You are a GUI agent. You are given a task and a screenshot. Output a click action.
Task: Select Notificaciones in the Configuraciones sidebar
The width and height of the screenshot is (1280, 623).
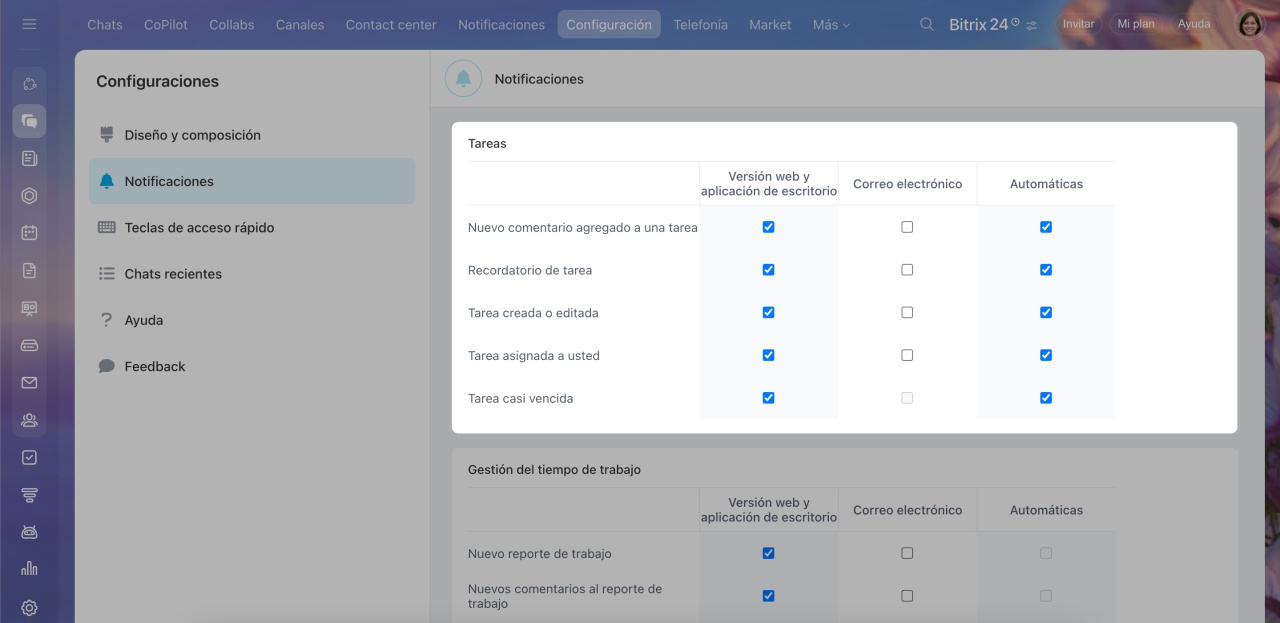tap(252, 181)
